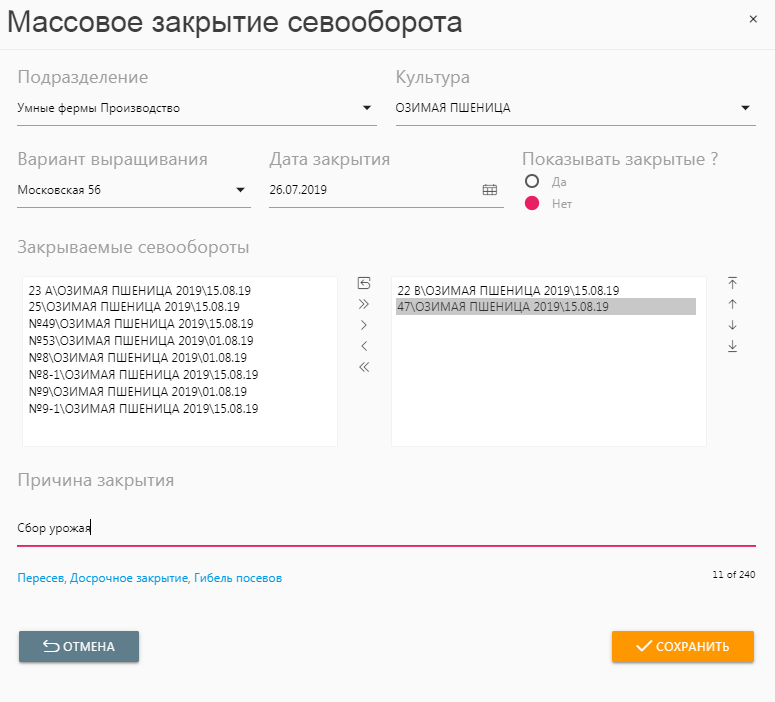
Task: Open the calendar picker for closing date
Action: tap(490, 189)
